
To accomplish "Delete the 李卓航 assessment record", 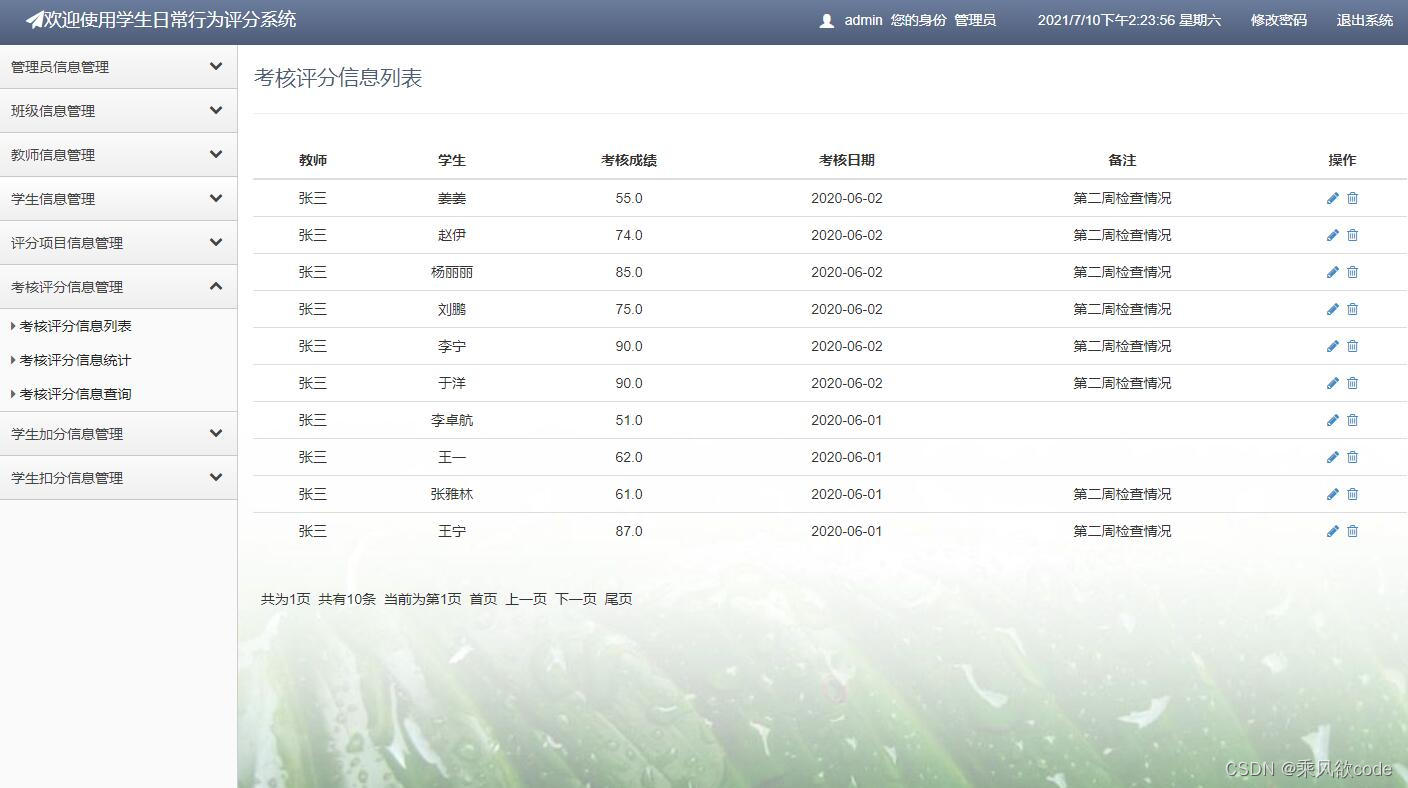I will [1352, 420].
